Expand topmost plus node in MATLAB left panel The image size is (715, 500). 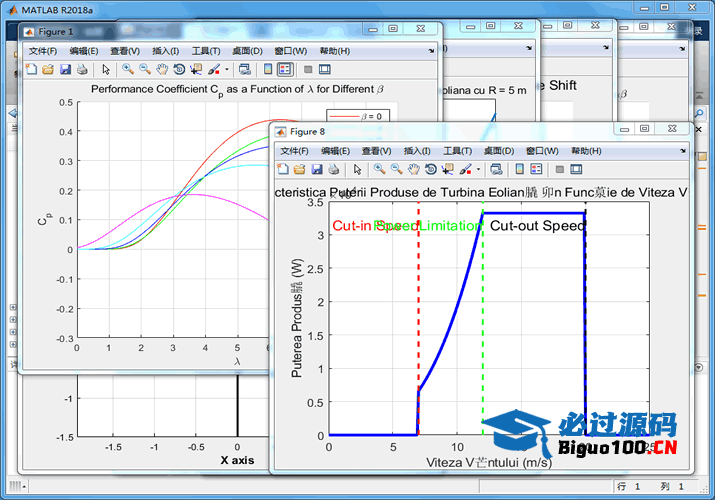click(13, 307)
